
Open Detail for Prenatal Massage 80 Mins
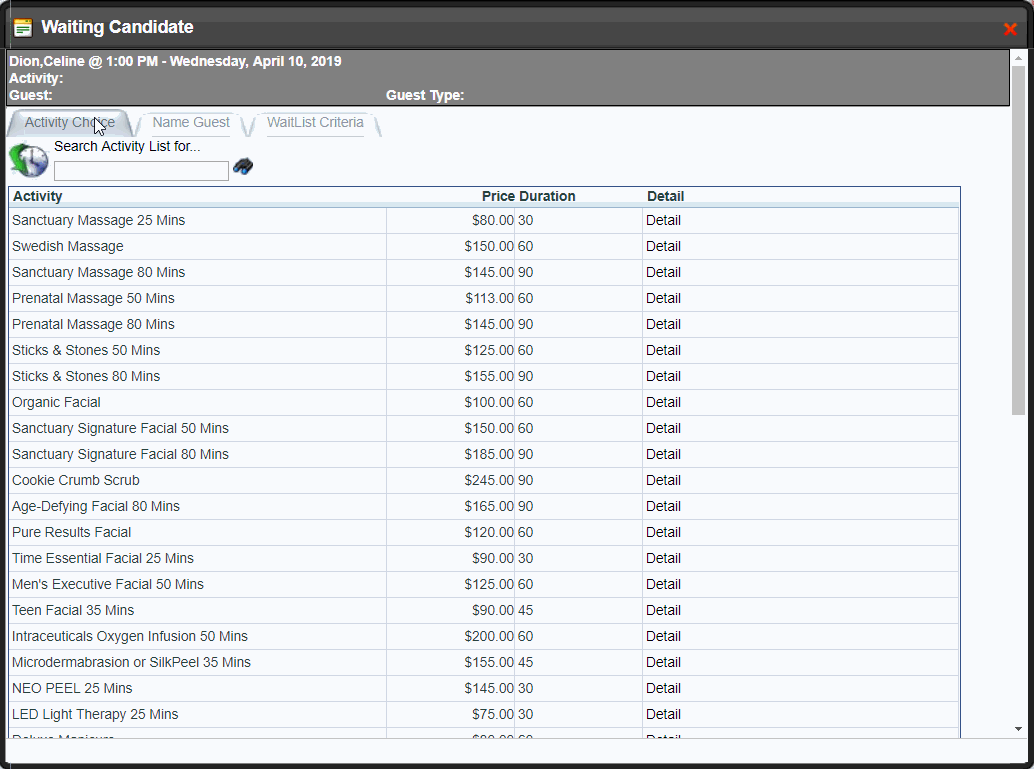[x=663, y=324]
